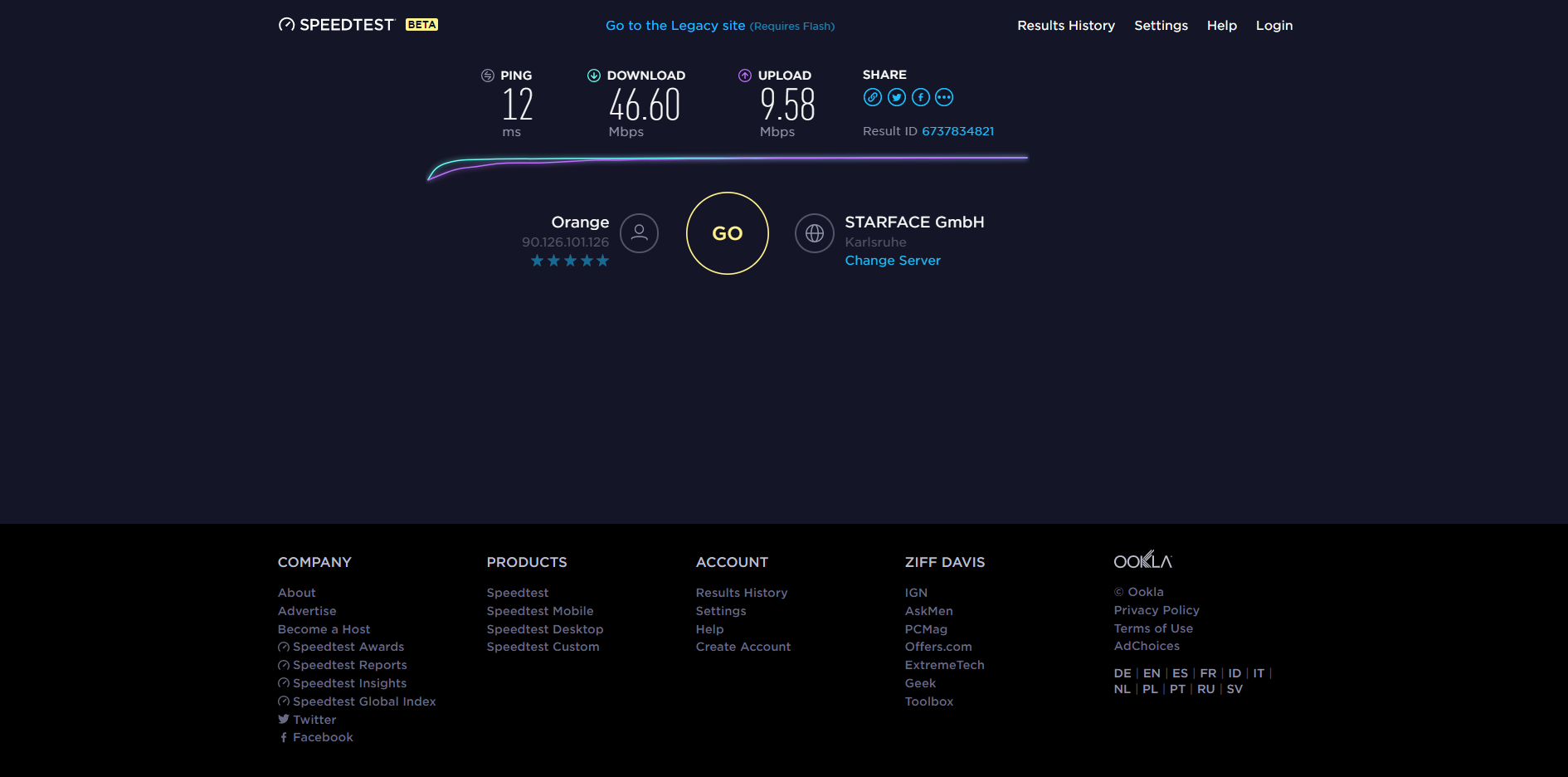This screenshot has height=777, width=1568.
Task: Click the upload arrow icon
Action: (745, 76)
